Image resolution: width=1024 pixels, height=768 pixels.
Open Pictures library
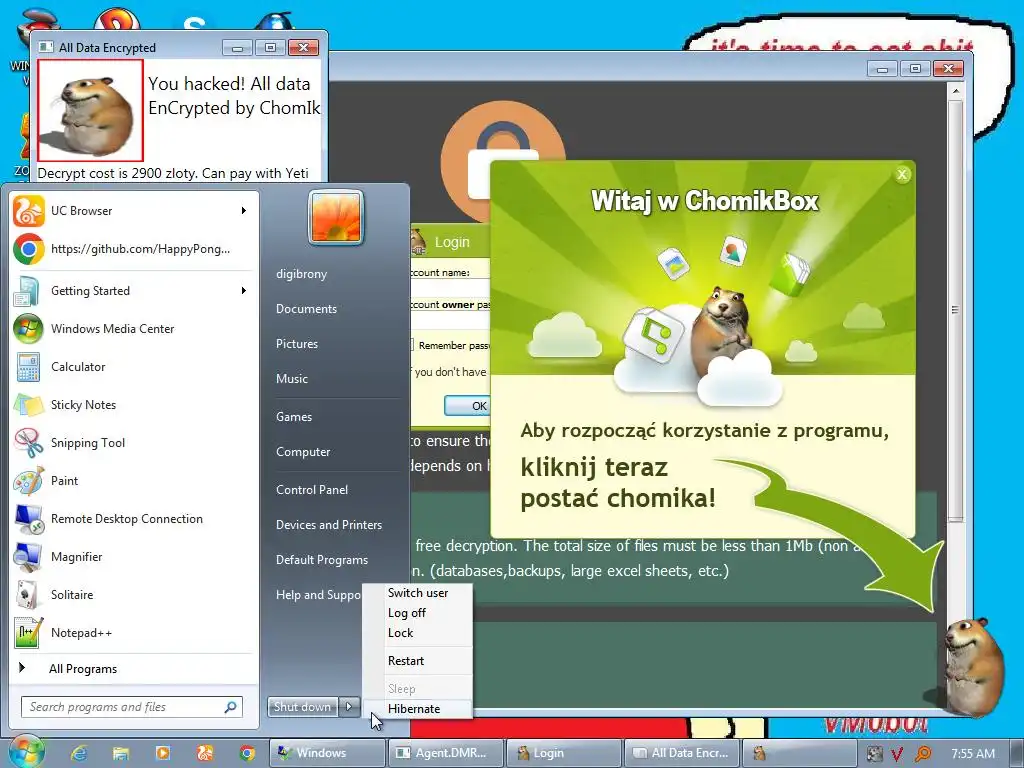click(296, 344)
